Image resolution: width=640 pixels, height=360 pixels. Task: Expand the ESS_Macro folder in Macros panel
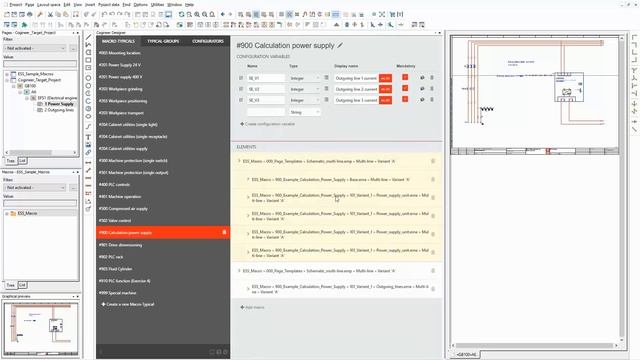[7, 213]
